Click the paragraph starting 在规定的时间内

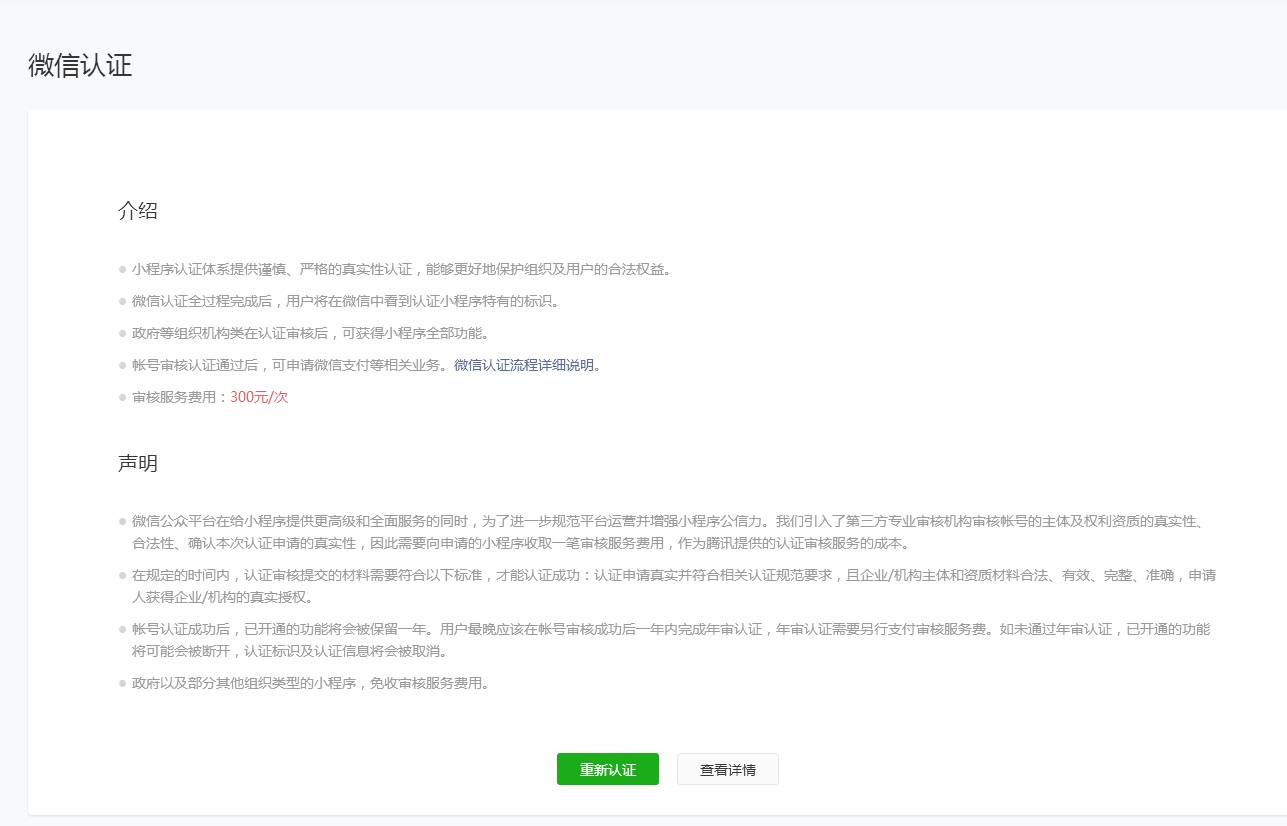point(674,586)
